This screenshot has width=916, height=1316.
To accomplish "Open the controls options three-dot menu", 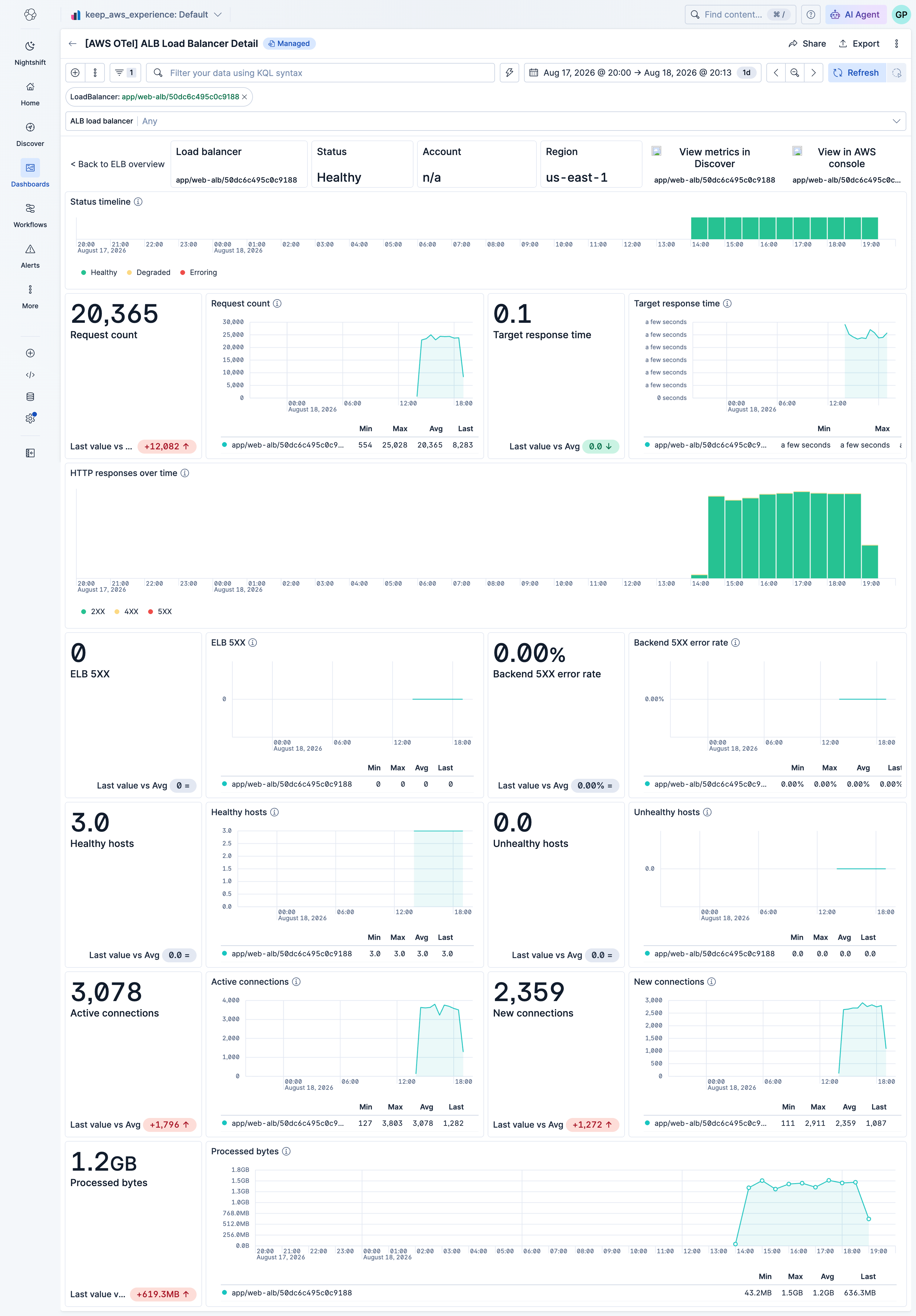I will coord(95,73).
